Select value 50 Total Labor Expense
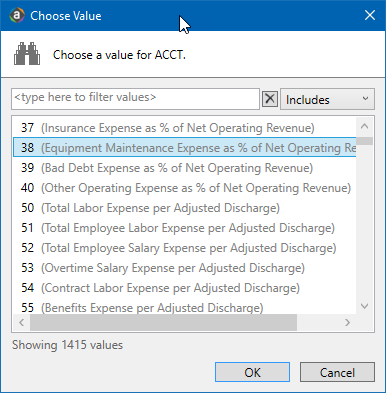The width and height of the screenshot is (386, 393). tap(185, 208)
